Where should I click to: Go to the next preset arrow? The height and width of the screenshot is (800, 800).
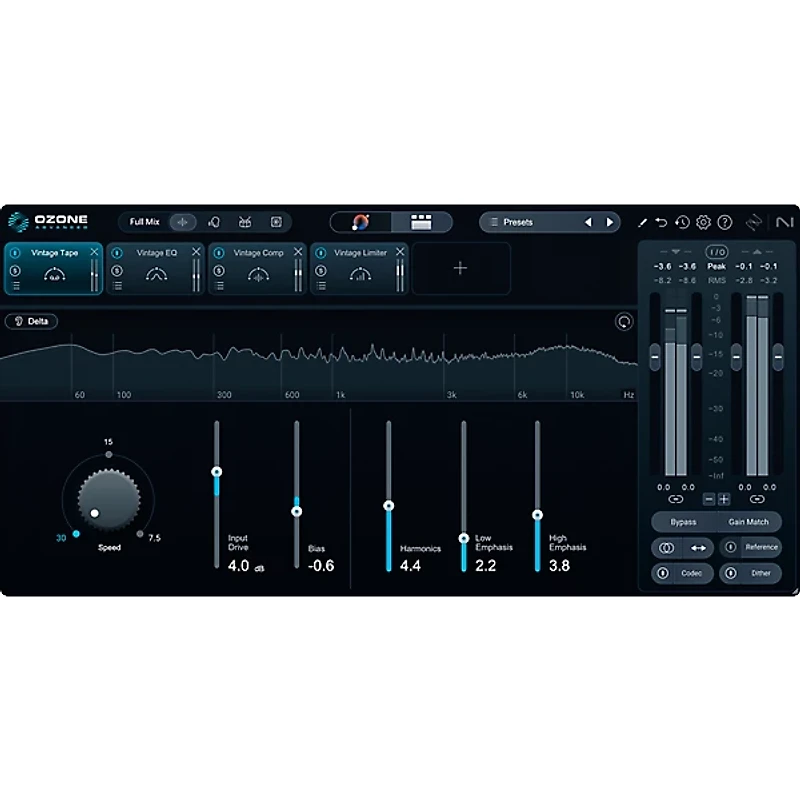[x=610, y=222]
